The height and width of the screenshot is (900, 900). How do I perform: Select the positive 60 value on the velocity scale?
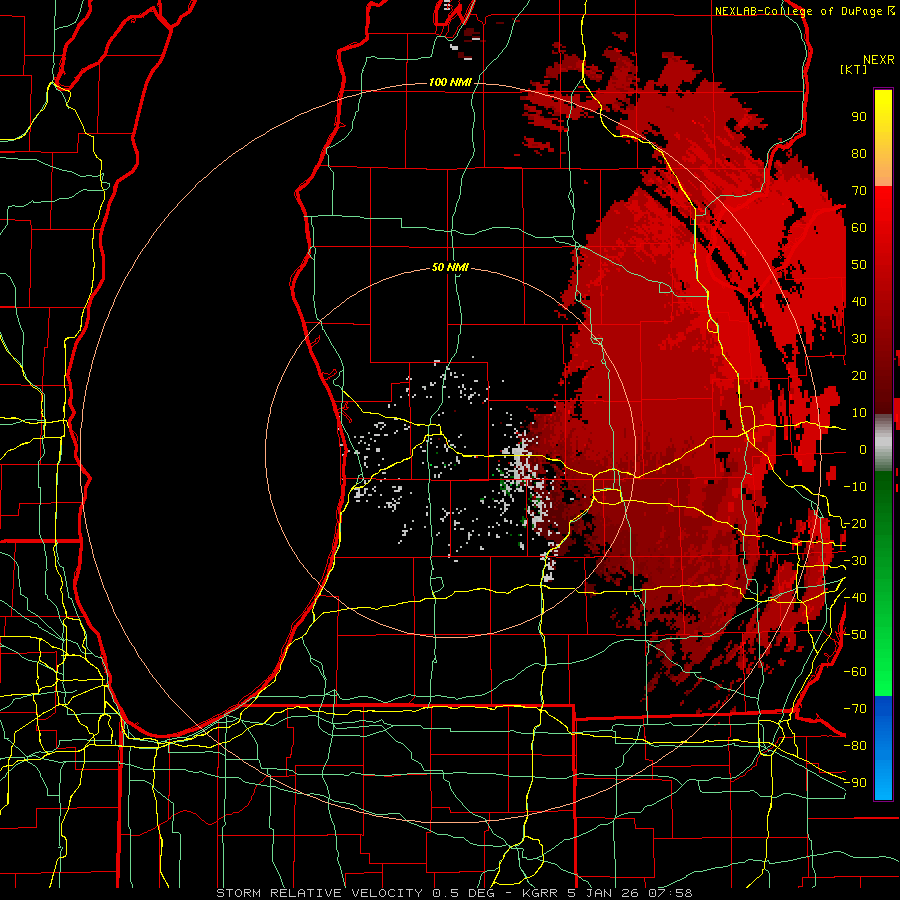coord(859,227)
